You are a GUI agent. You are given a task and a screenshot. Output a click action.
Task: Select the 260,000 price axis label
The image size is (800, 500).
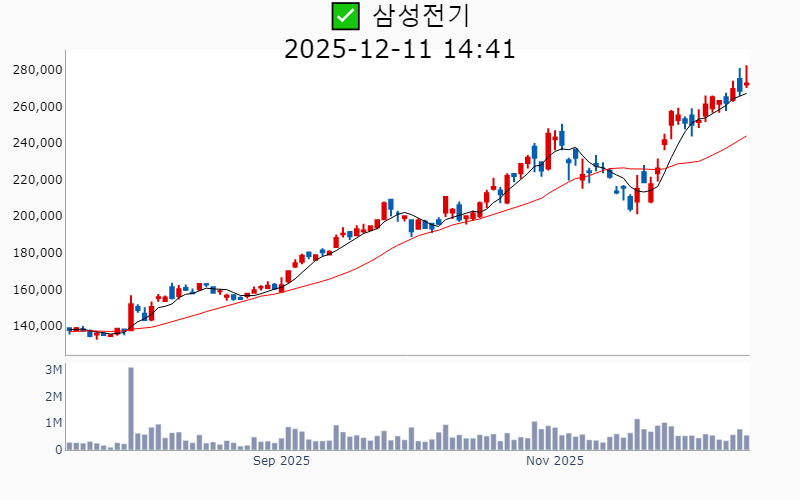[38, 107]
